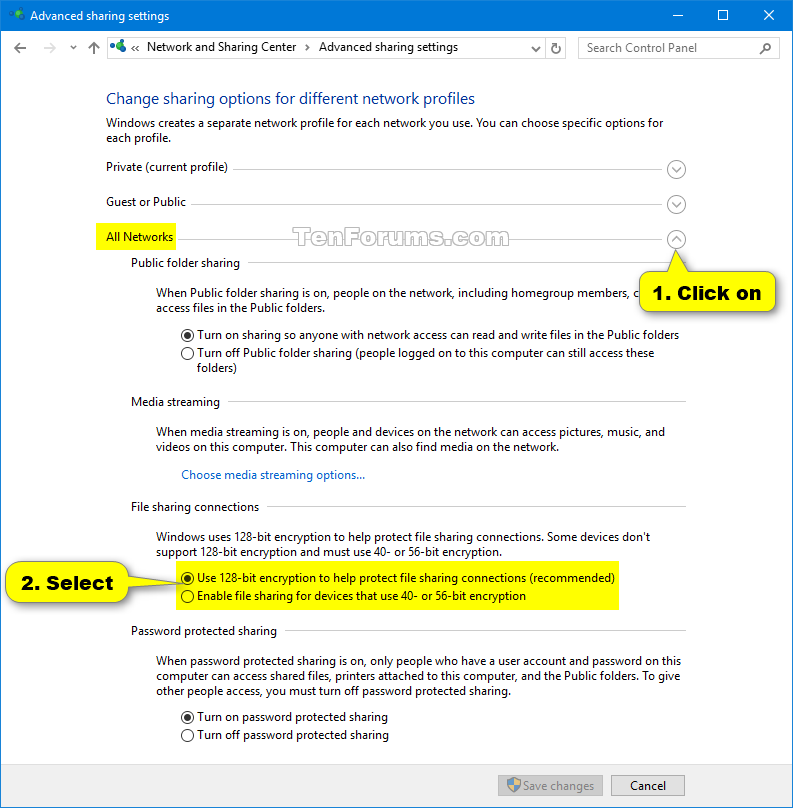Image resolution: width=793 pixels, height=808 pixels.
Task: Click the All Networks label
Action: pos(139,237)
